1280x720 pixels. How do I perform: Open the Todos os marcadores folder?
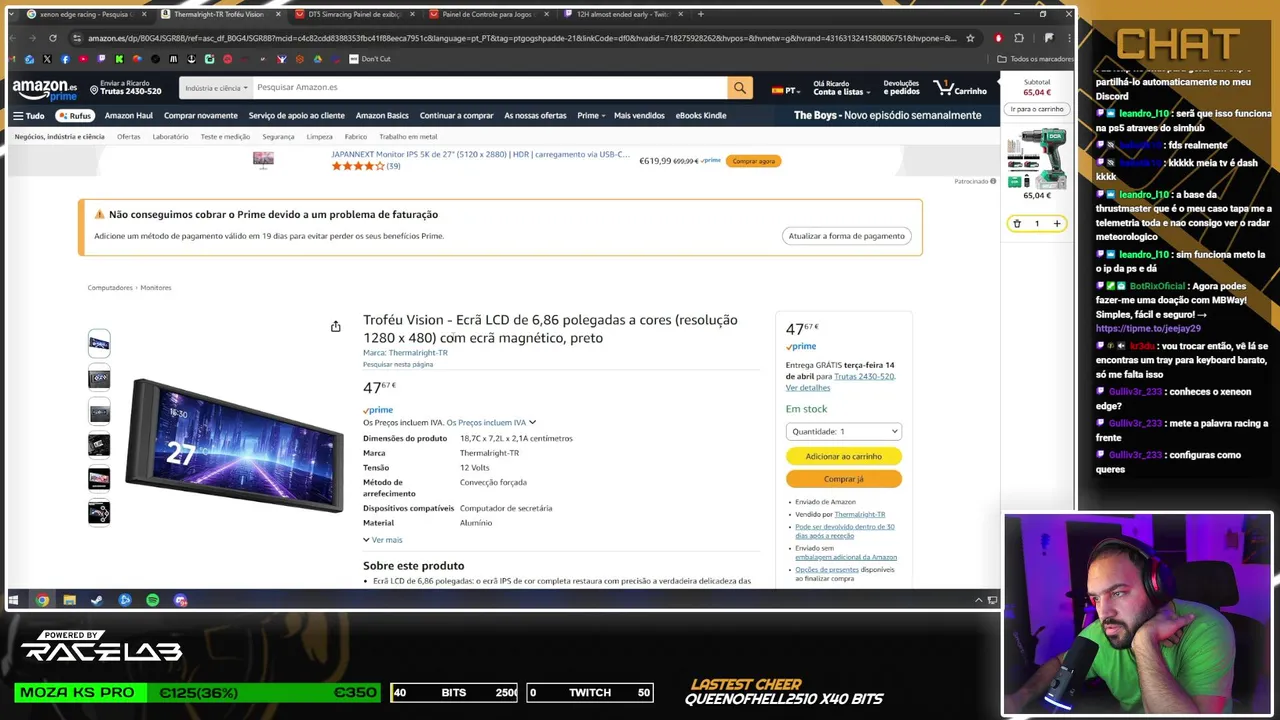pos(1035,59)
